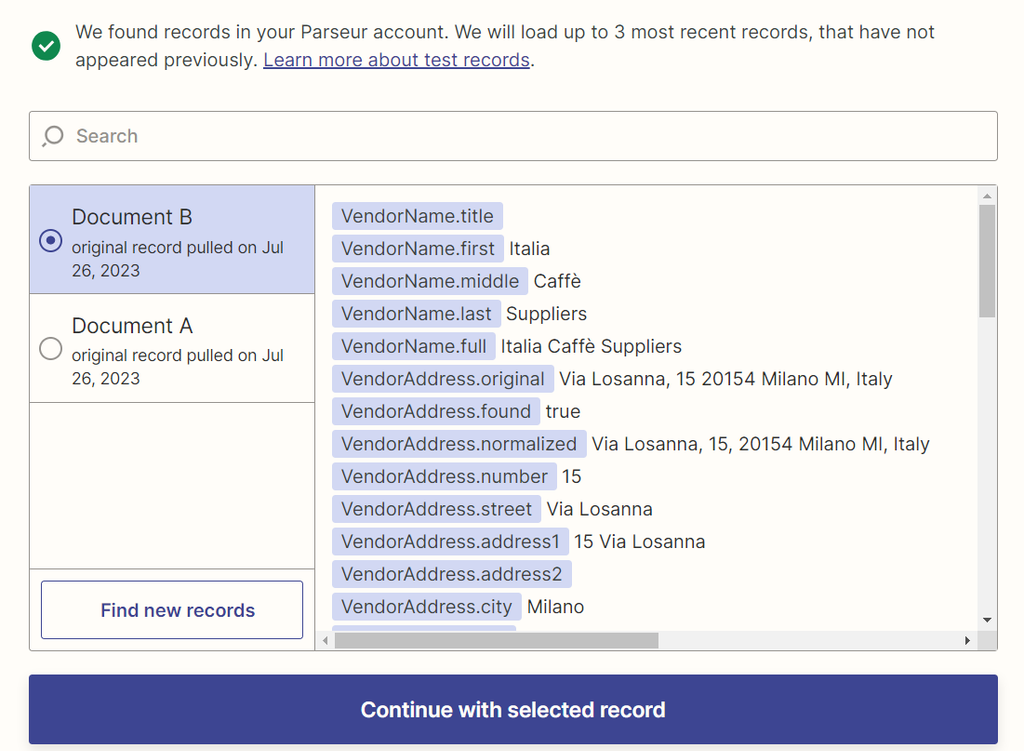Click the Find new records button

tap(171, 609)
